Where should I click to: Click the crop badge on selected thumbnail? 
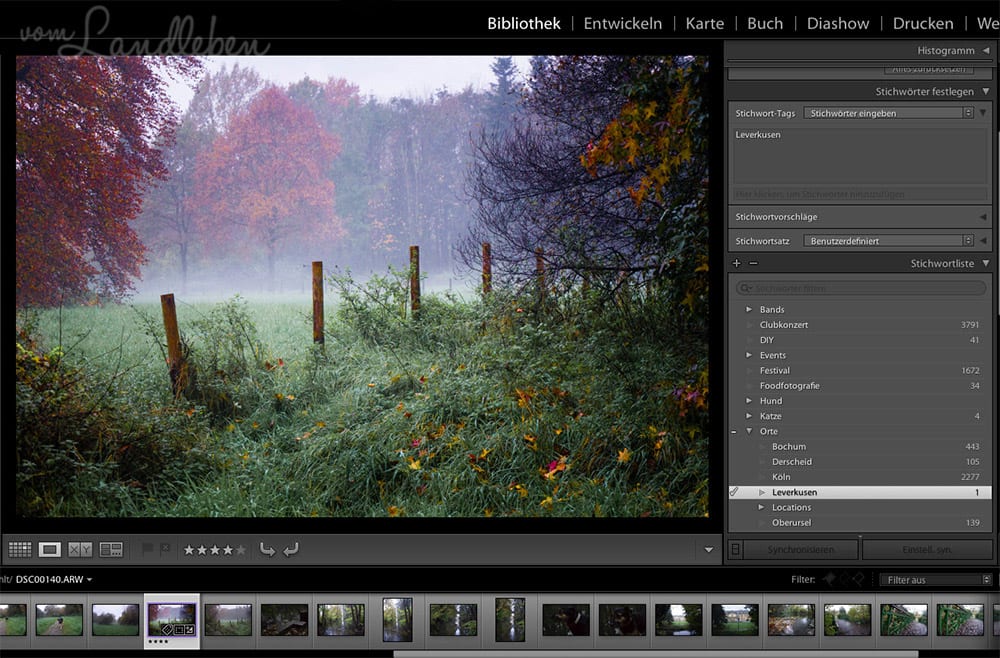(178, 629)
